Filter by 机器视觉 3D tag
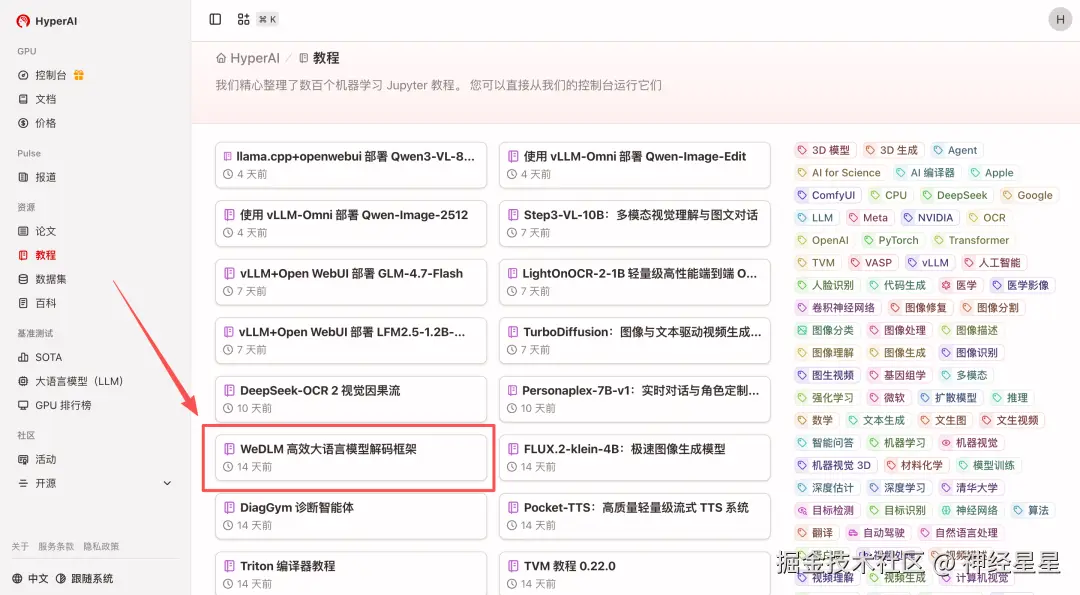The width and height of the screenshot is (1080, 595). (x=833, y=466)
